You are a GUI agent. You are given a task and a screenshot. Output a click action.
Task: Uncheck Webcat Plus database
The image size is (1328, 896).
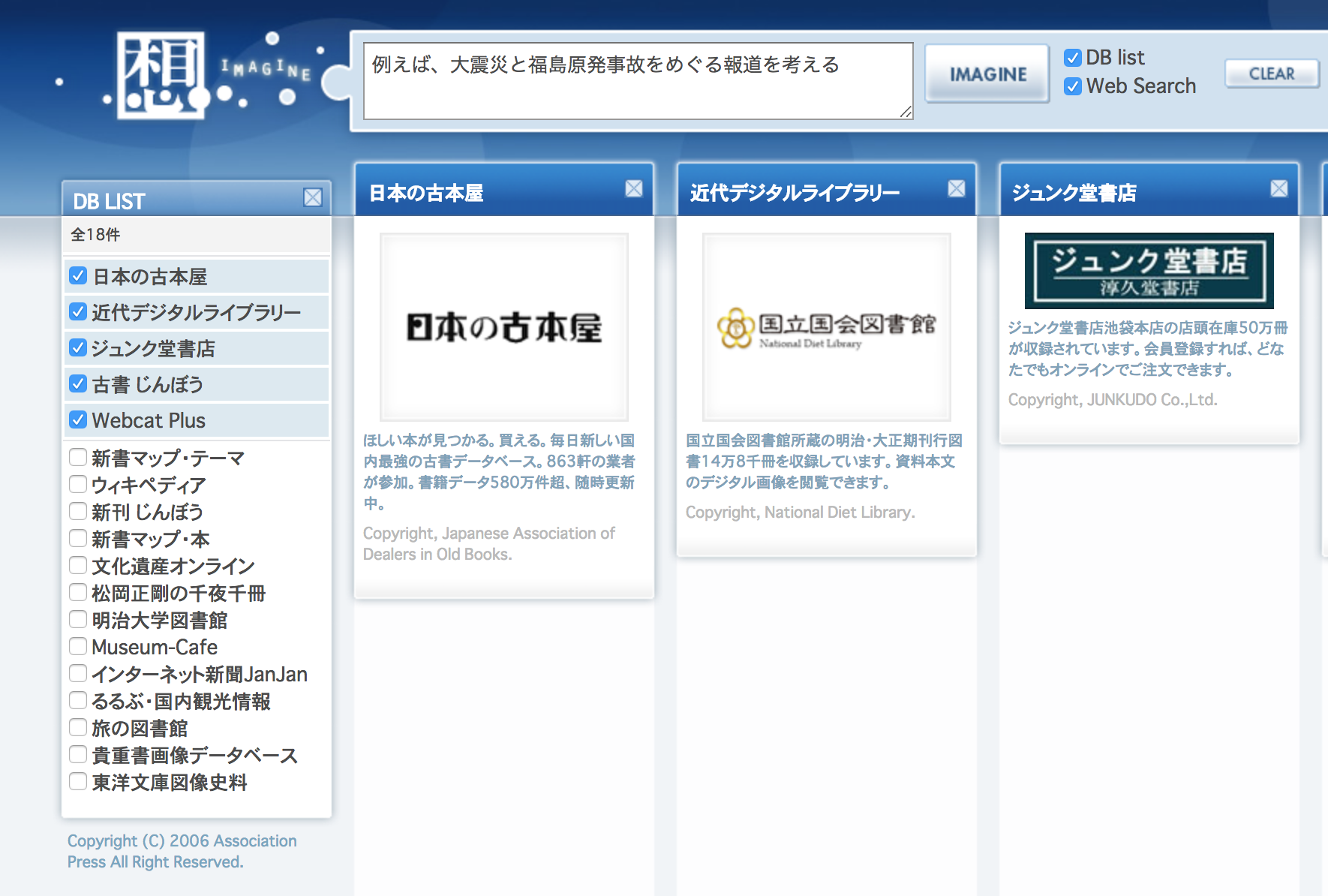pyautogui.click(x=78, y=419)
